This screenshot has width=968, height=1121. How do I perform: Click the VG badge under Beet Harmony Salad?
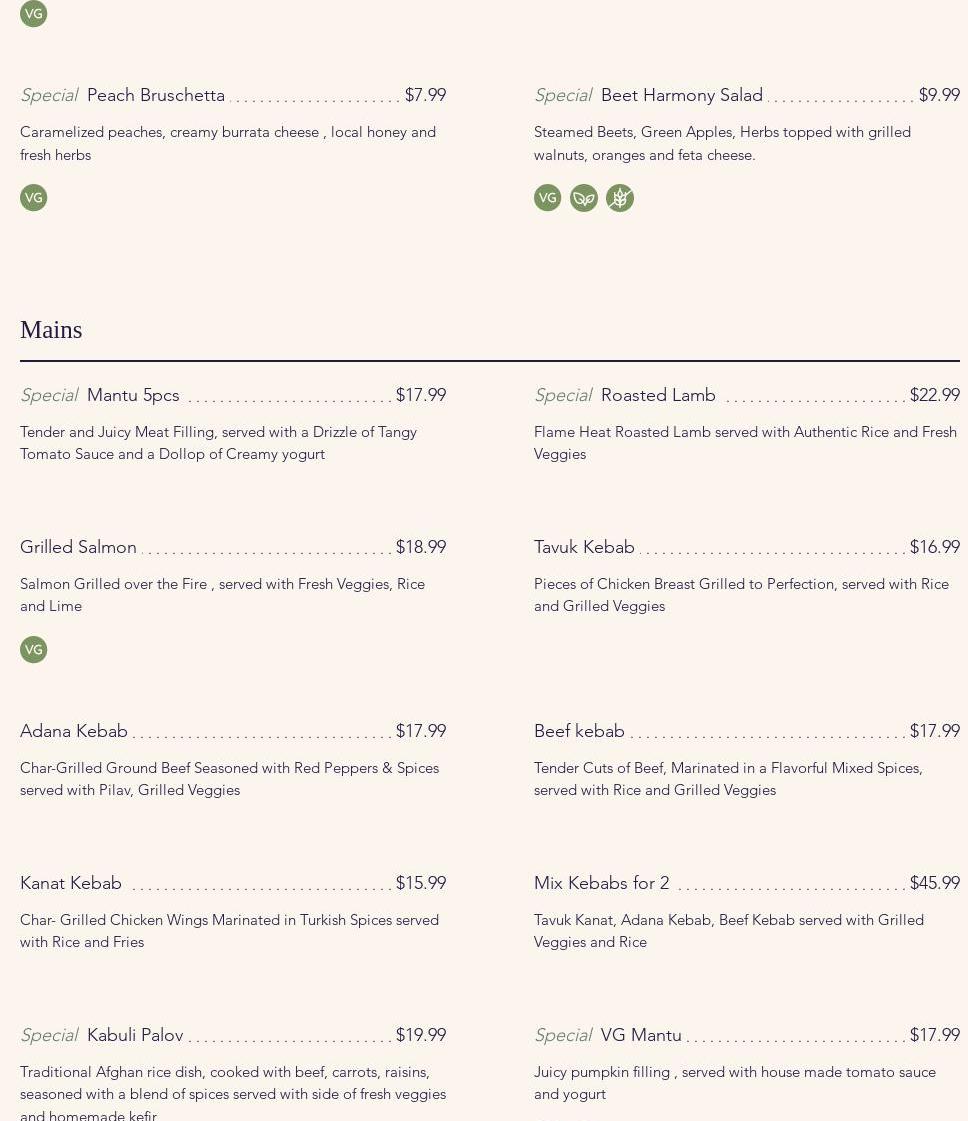[x=547, y=198]
